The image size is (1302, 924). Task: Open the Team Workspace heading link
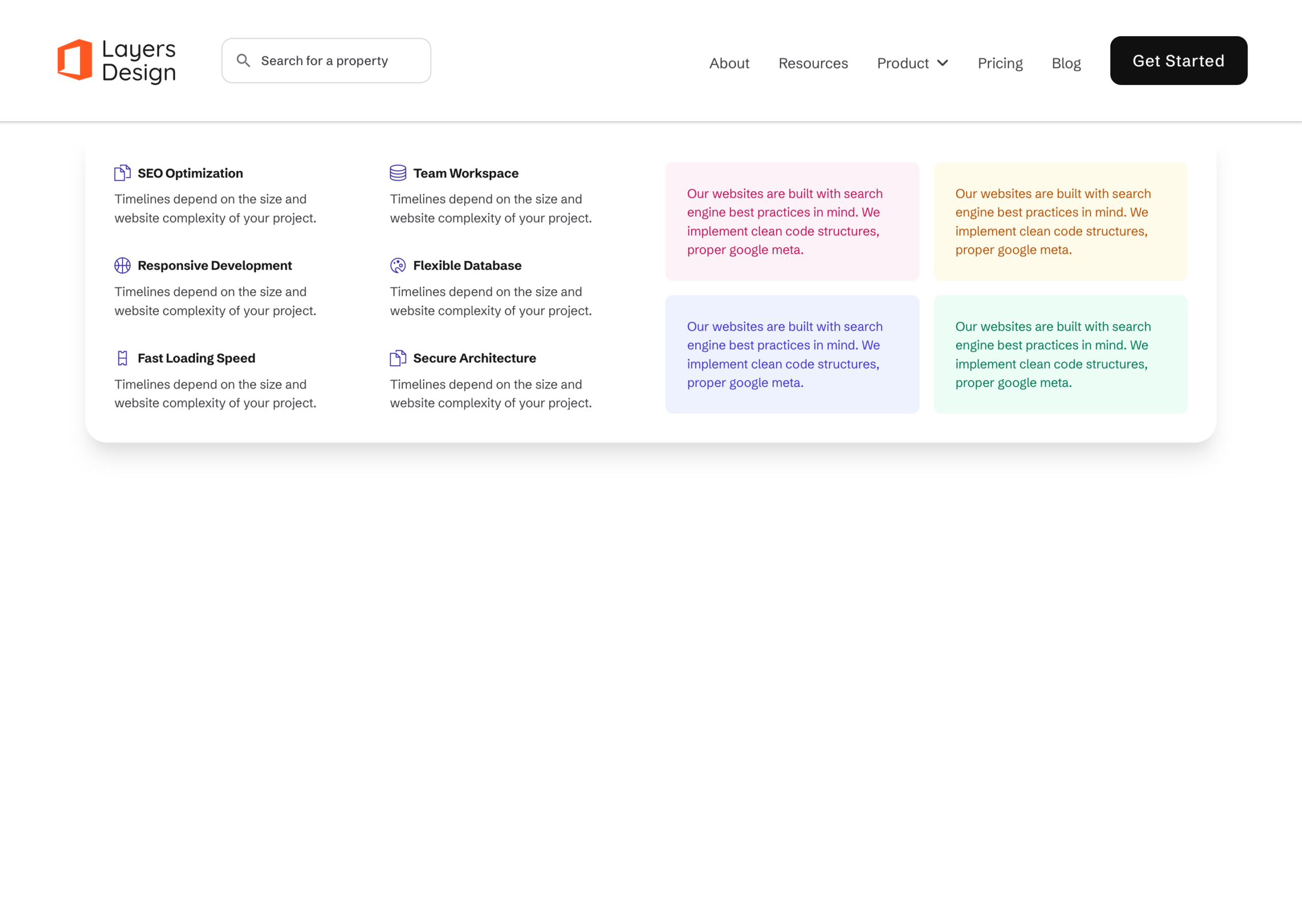465,173
